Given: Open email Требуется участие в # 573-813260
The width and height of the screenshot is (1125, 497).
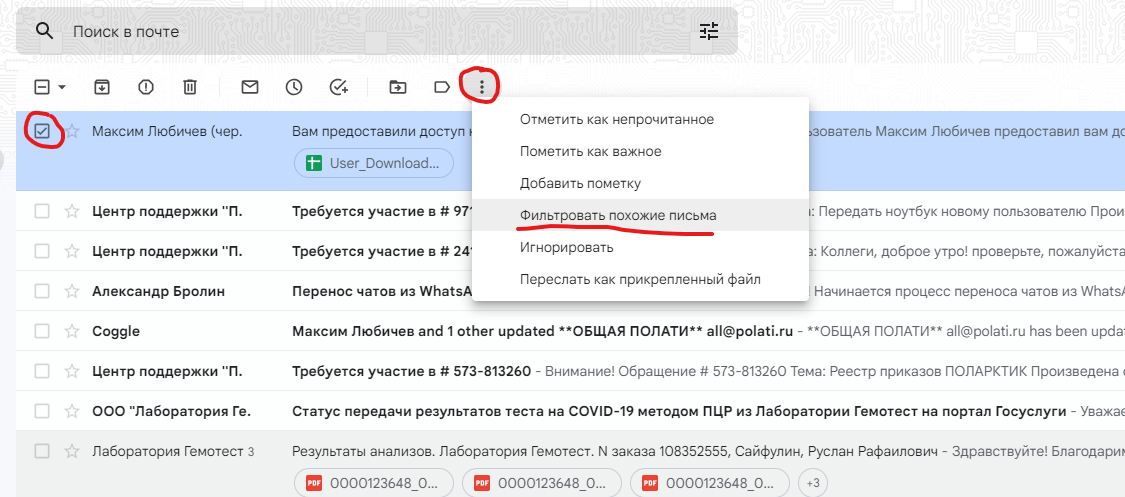Looking at the screenshot, I should (x=412, y=371).
